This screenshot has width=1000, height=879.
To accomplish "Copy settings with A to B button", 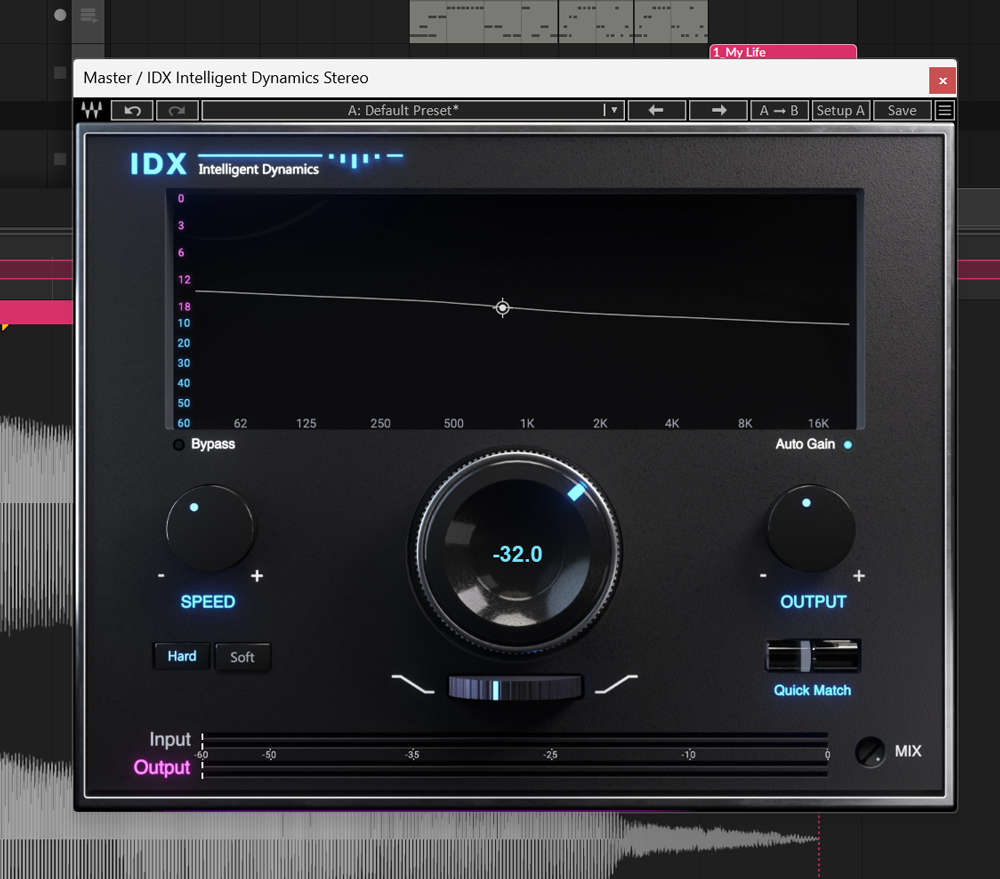I will click(779, 110).
